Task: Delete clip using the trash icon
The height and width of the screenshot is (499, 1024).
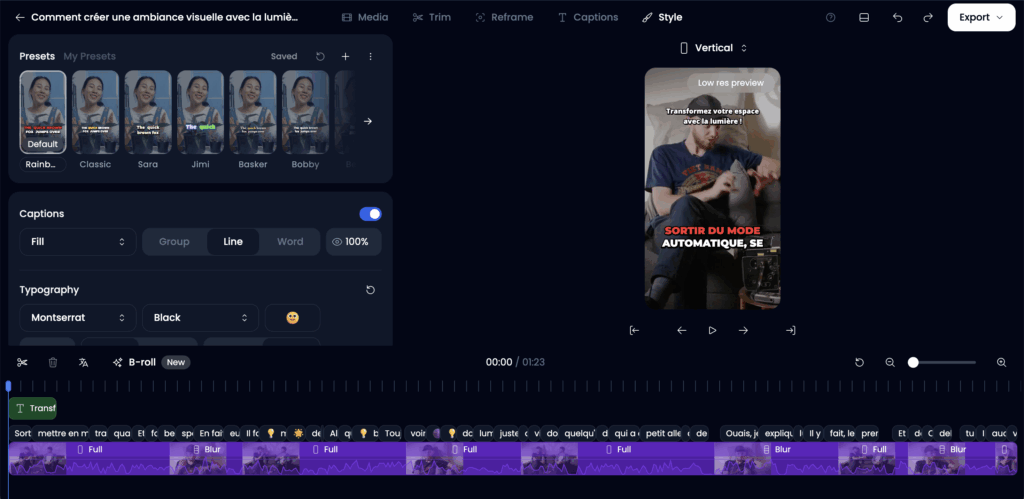Action: [53, 362]
